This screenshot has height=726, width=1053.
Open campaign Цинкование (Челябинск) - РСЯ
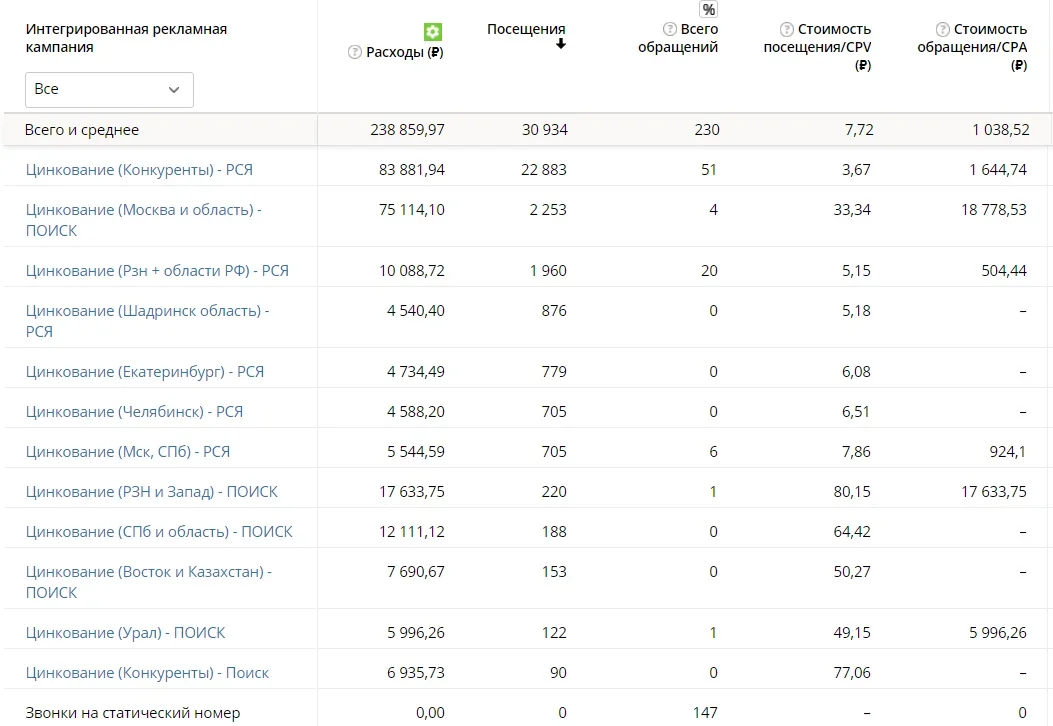(x=134, y=412)
